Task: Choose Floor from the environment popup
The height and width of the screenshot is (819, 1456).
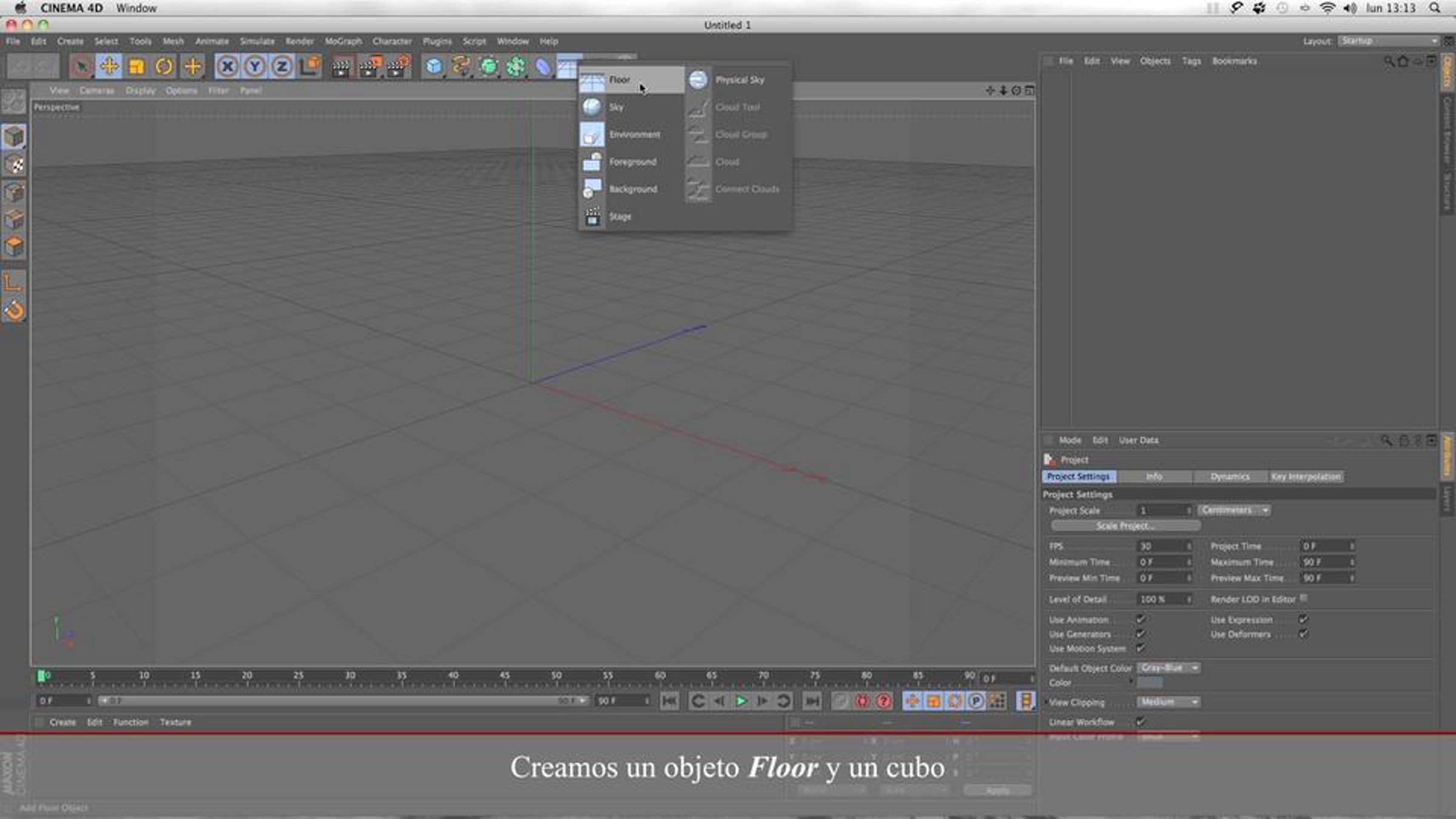Action: (x=632, y=80)
